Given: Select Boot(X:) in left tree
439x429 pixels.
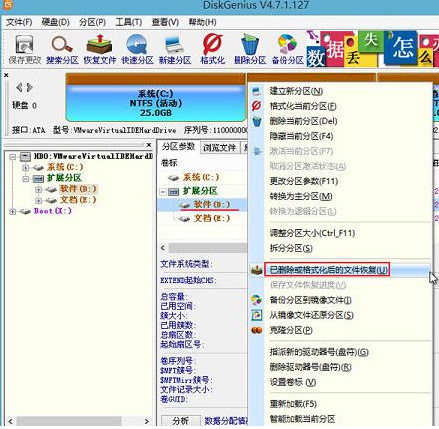Looking at the screenshot, I should (x=53, y=211).
